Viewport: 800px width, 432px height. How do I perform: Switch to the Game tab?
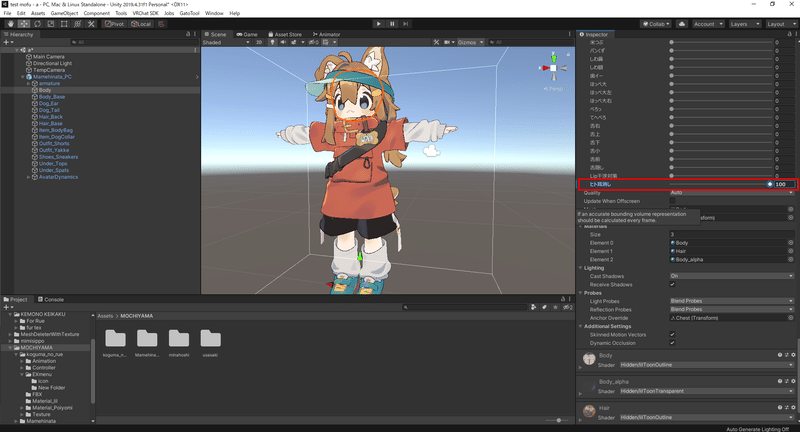point(247,34)
